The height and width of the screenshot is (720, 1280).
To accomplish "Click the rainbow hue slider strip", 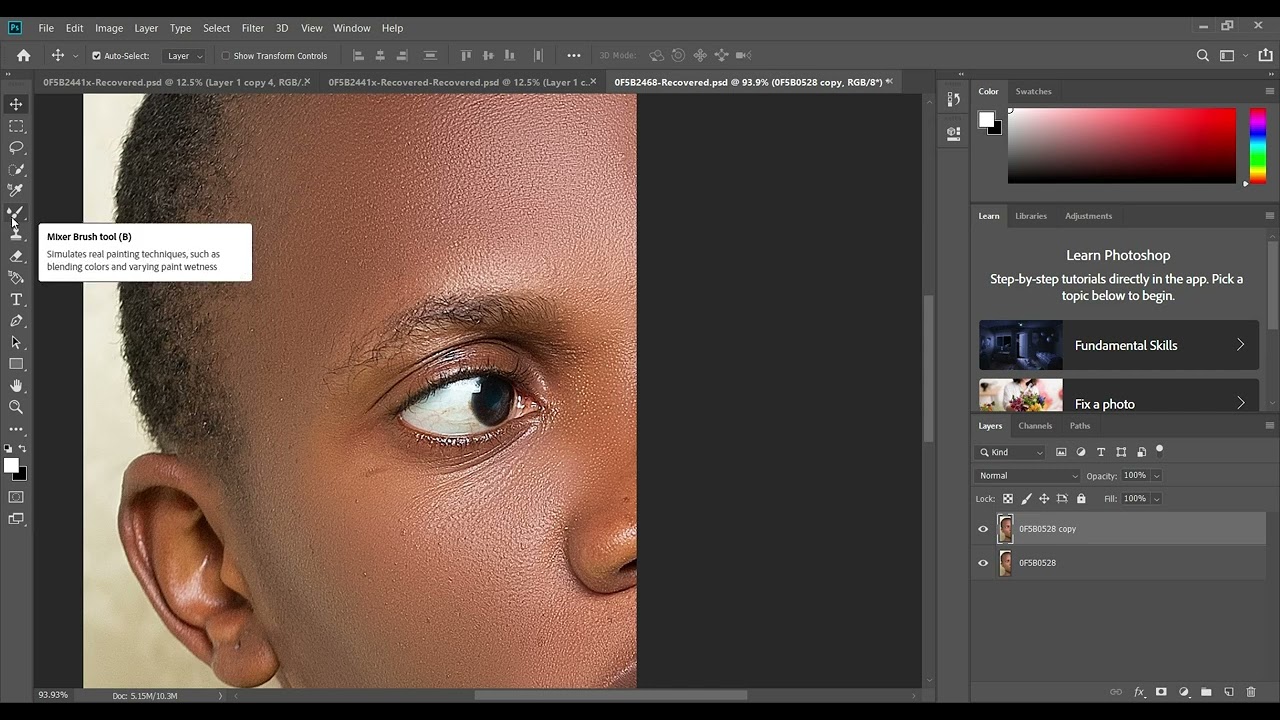I will click(x=1257, y=146).
